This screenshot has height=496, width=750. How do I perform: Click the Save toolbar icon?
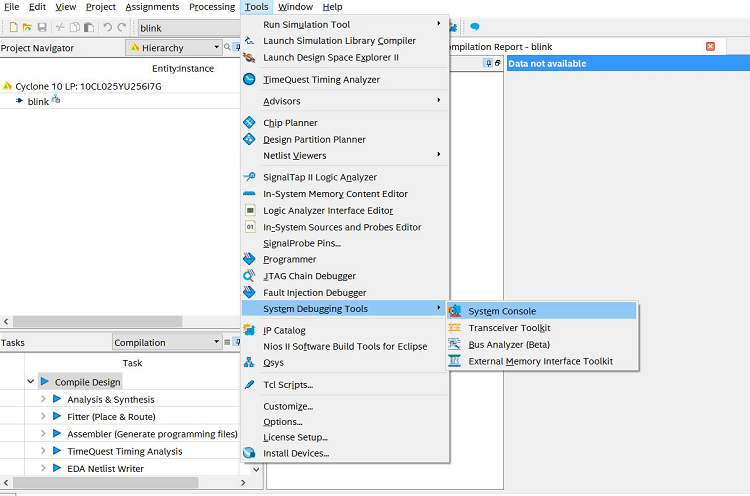pyautogui.click(x=42, y=27)
